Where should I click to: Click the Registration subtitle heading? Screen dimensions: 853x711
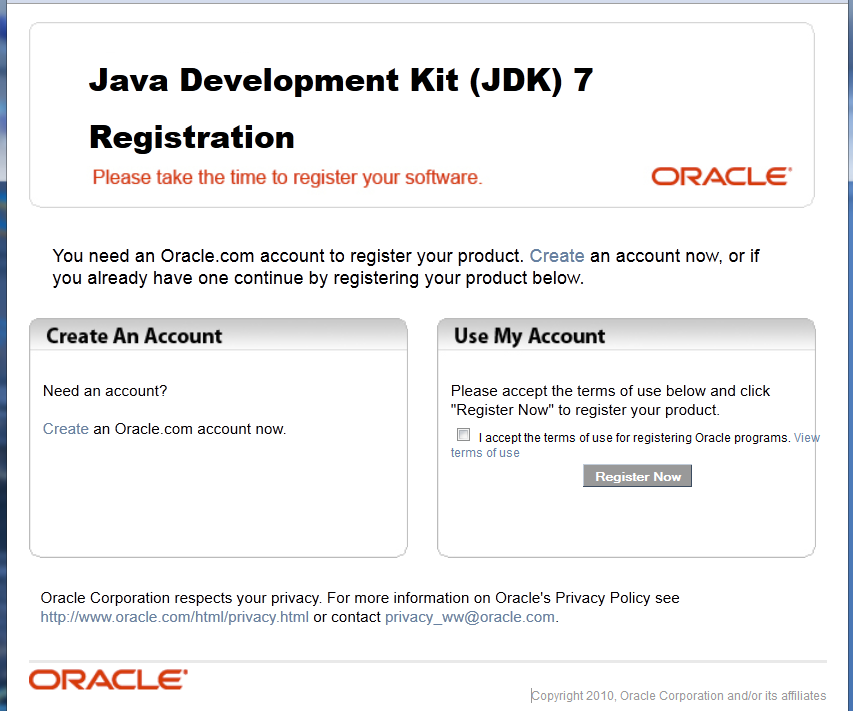point(191,137)
